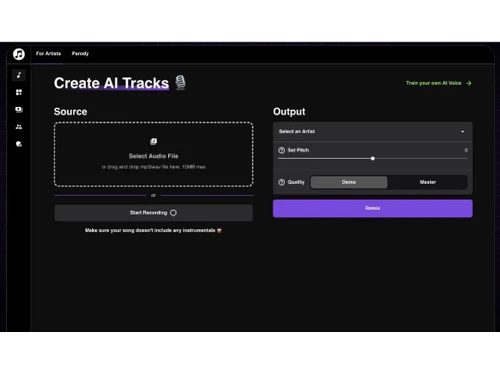Open the grid dashboard sidebar icon
The image size is (500, 375).
click(x=19, y=92)
